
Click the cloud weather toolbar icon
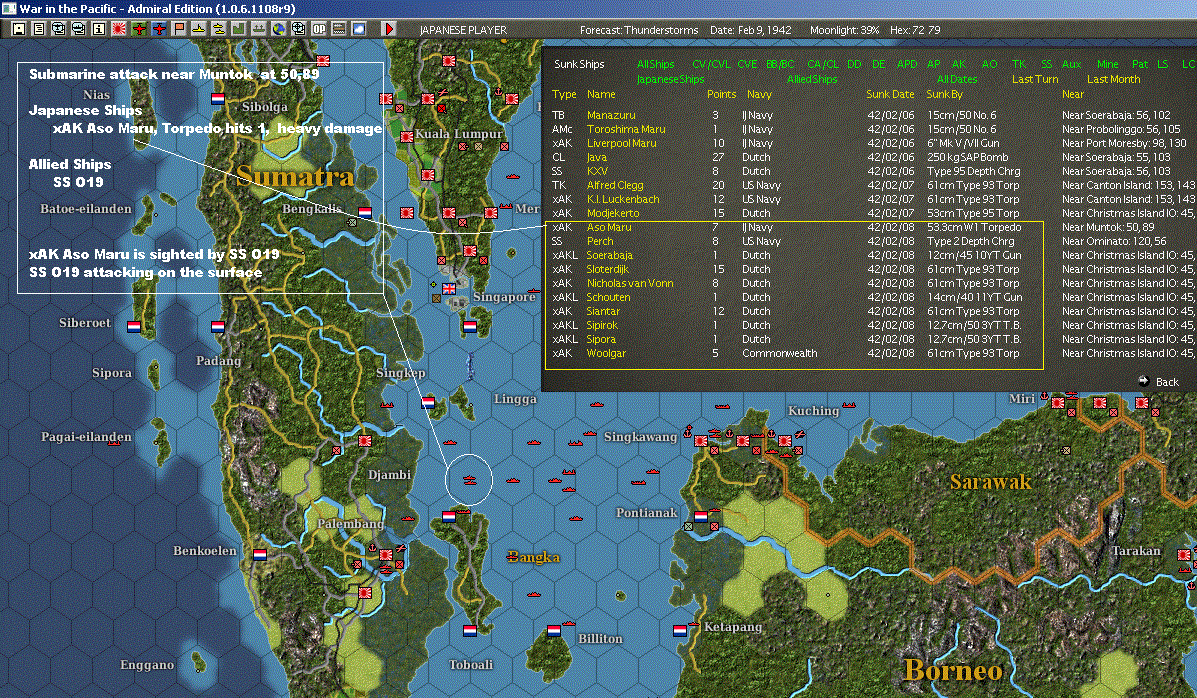pos(358,29)
